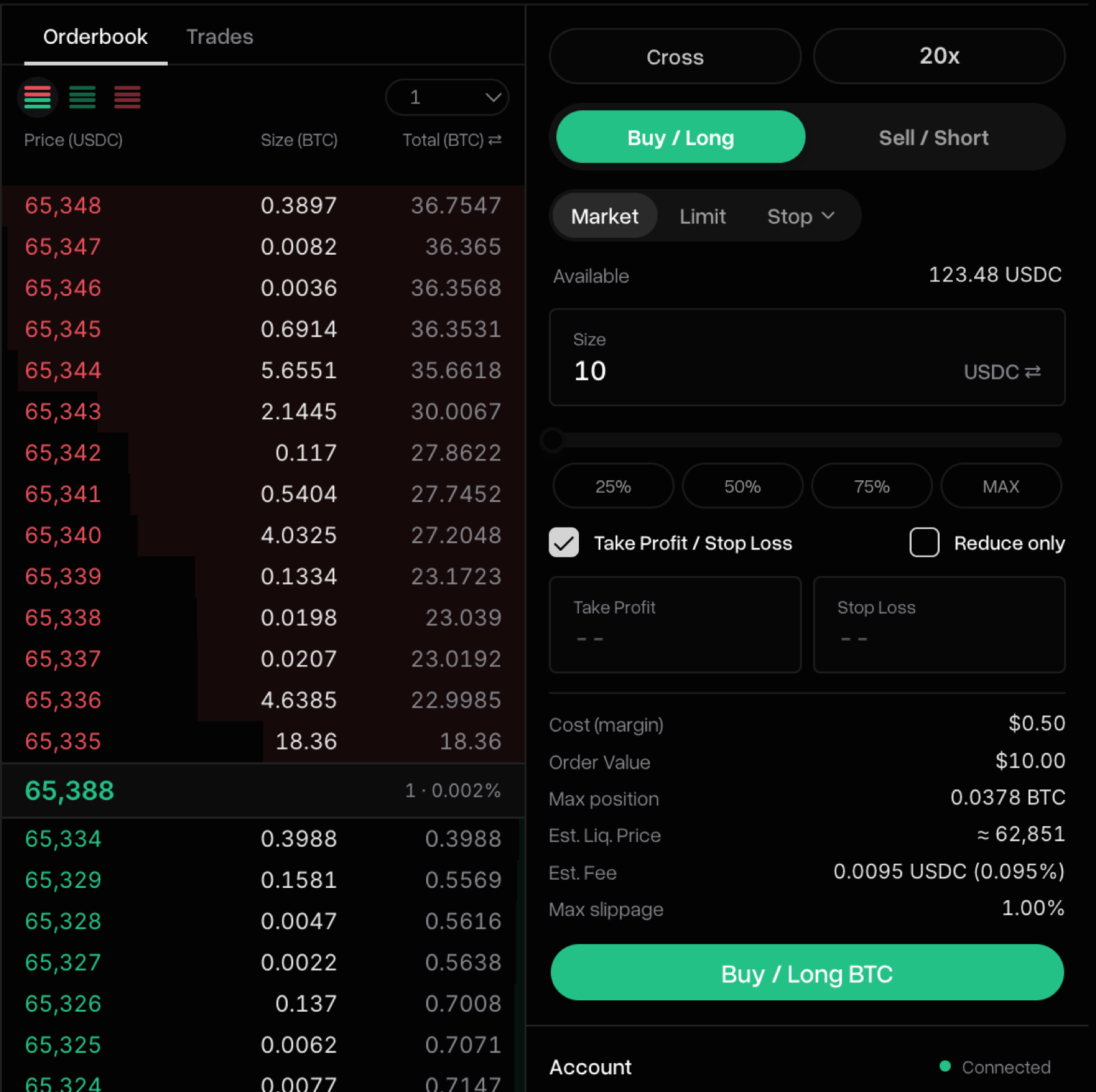This screenshot has width=1096, height=1092.
Task: Open price grouping dropdown showing 1
Action: point(447,97)
